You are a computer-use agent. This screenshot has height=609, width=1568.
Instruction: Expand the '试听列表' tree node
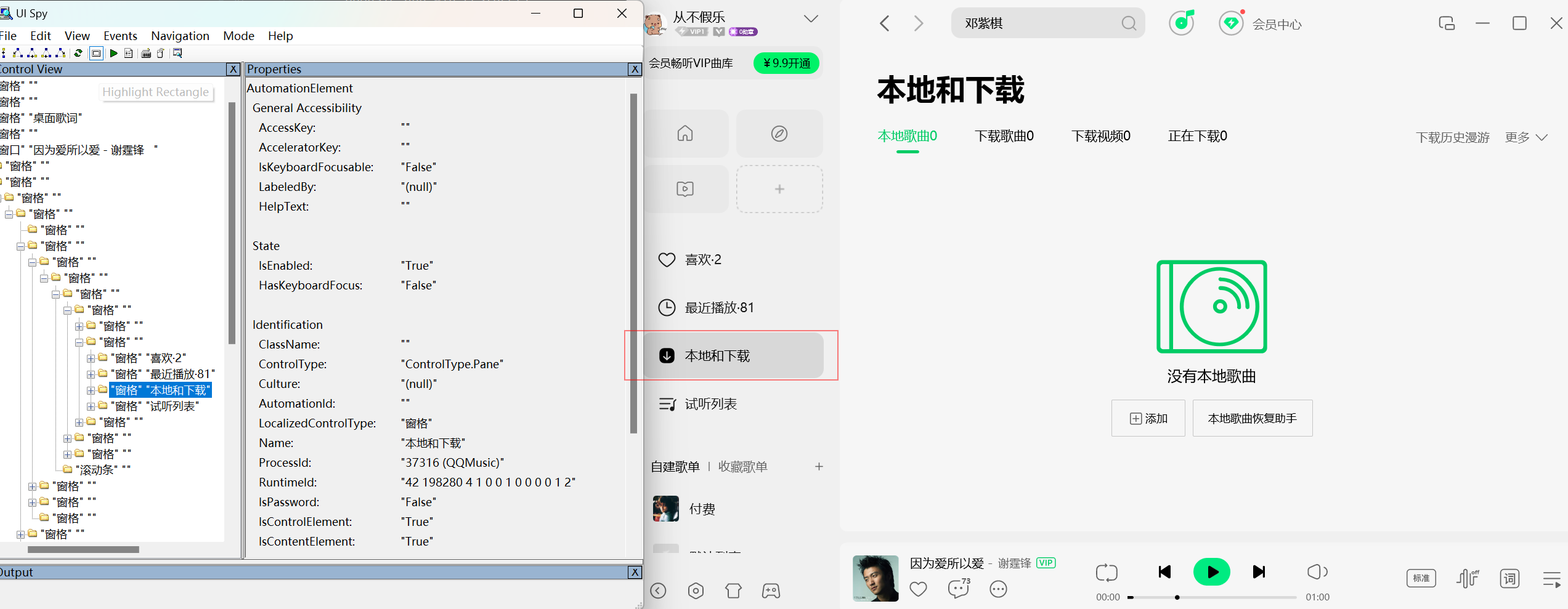[x=91, y=406]
